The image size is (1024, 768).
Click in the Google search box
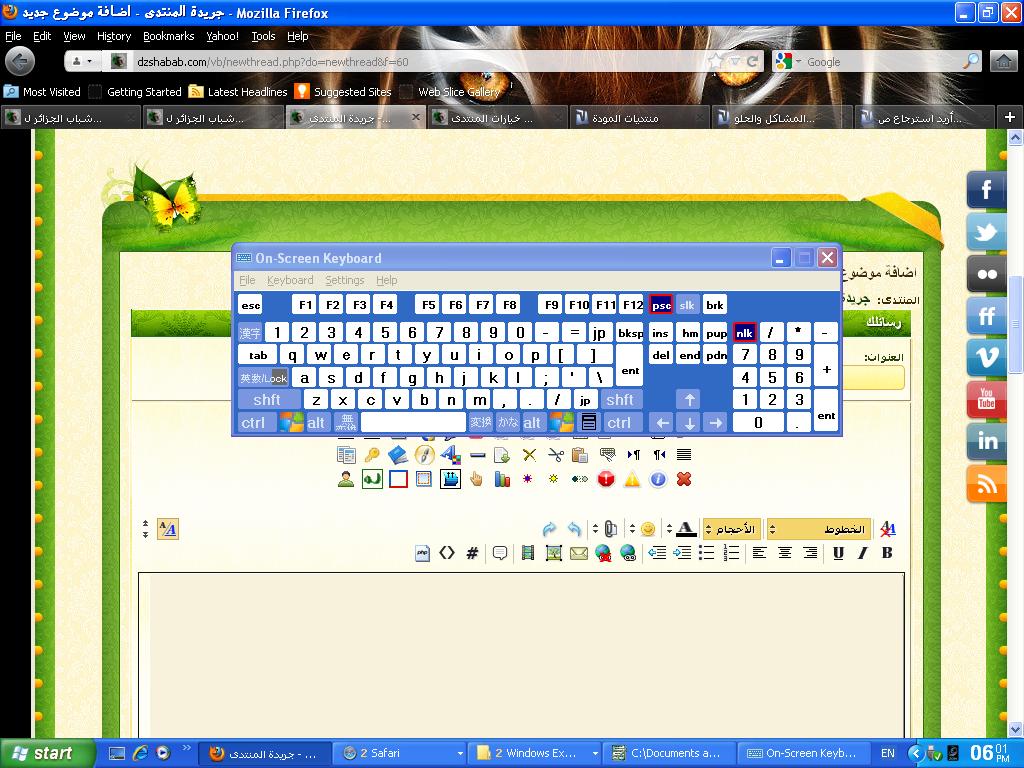point(880,62)
